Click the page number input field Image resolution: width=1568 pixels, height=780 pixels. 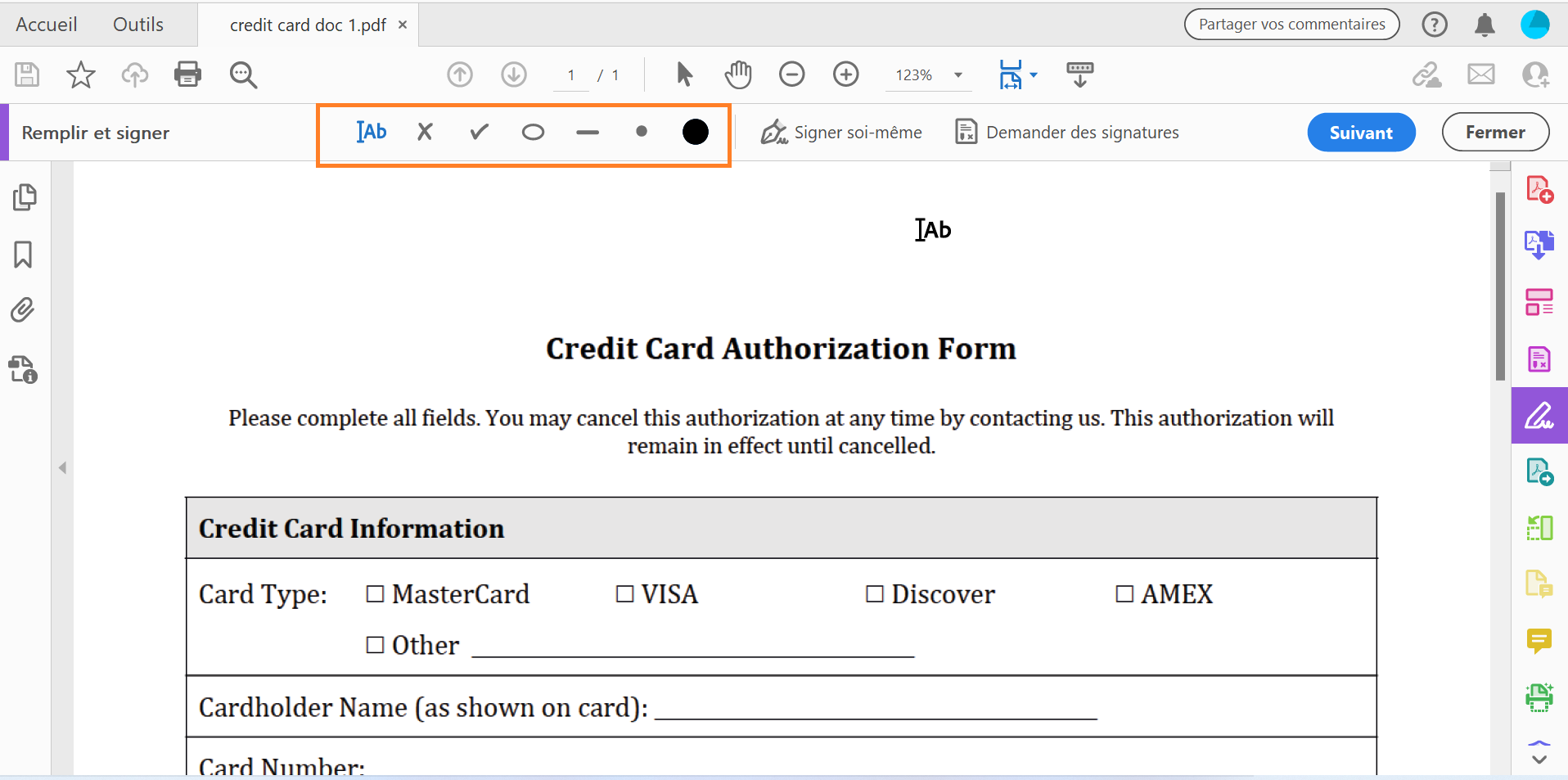coord(570,75)
